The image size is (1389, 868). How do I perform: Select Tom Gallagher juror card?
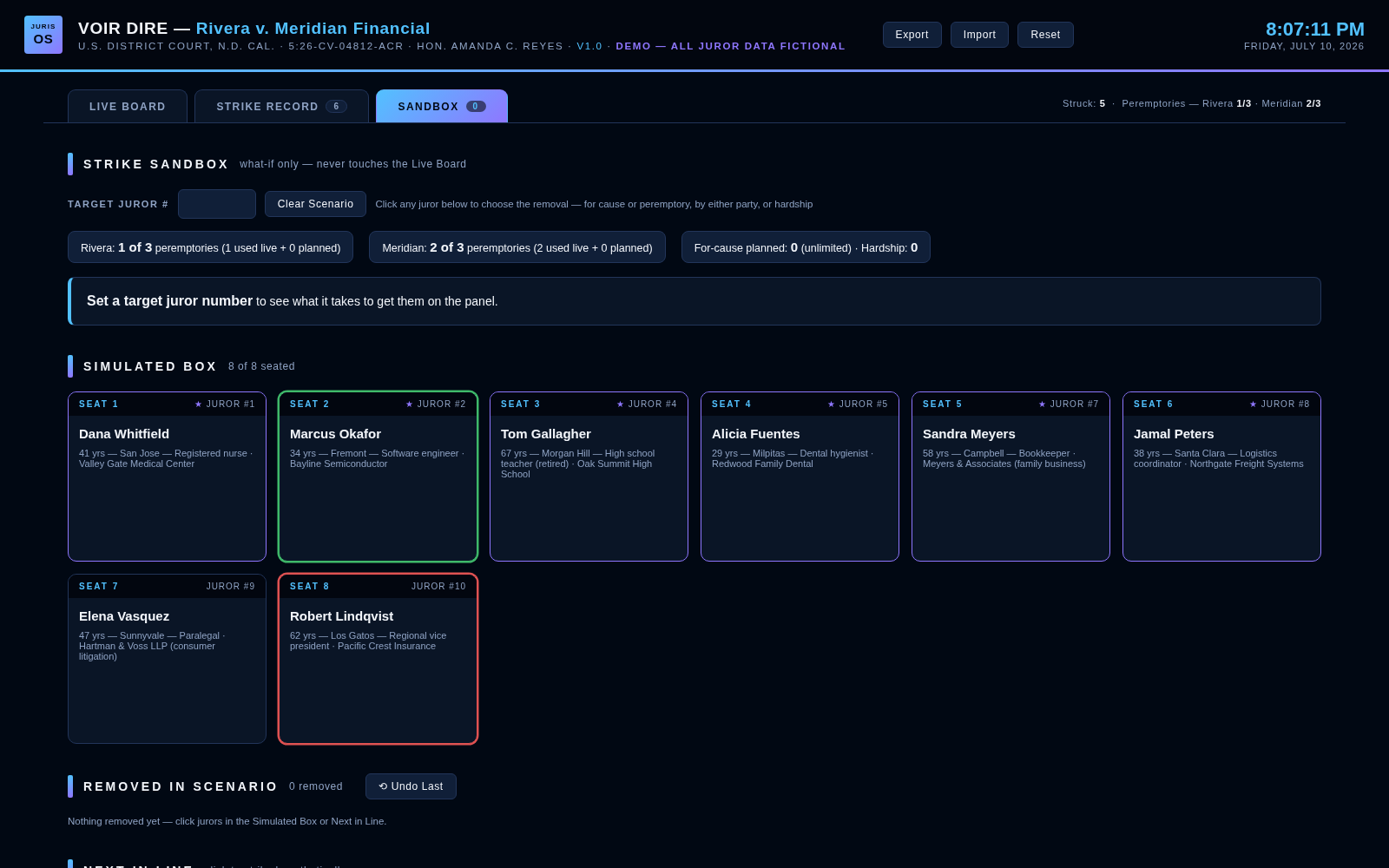(589, 477)
